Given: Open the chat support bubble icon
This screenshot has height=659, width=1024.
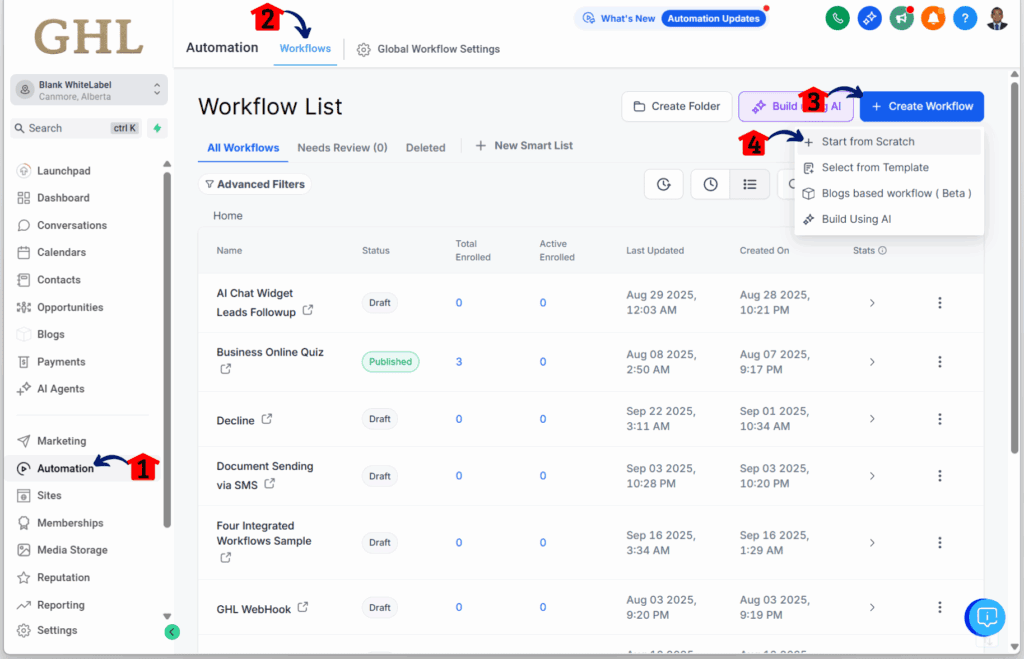Looking at the screenshot, I should [x=986, y=617].
